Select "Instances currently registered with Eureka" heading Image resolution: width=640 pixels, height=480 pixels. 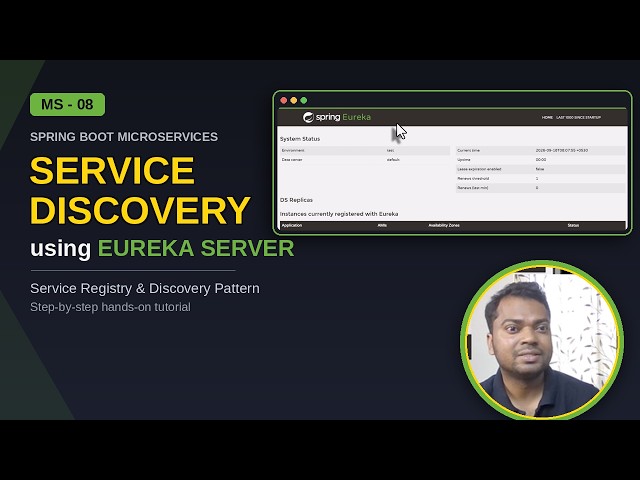pyautogui.click(x=339, y=214)
